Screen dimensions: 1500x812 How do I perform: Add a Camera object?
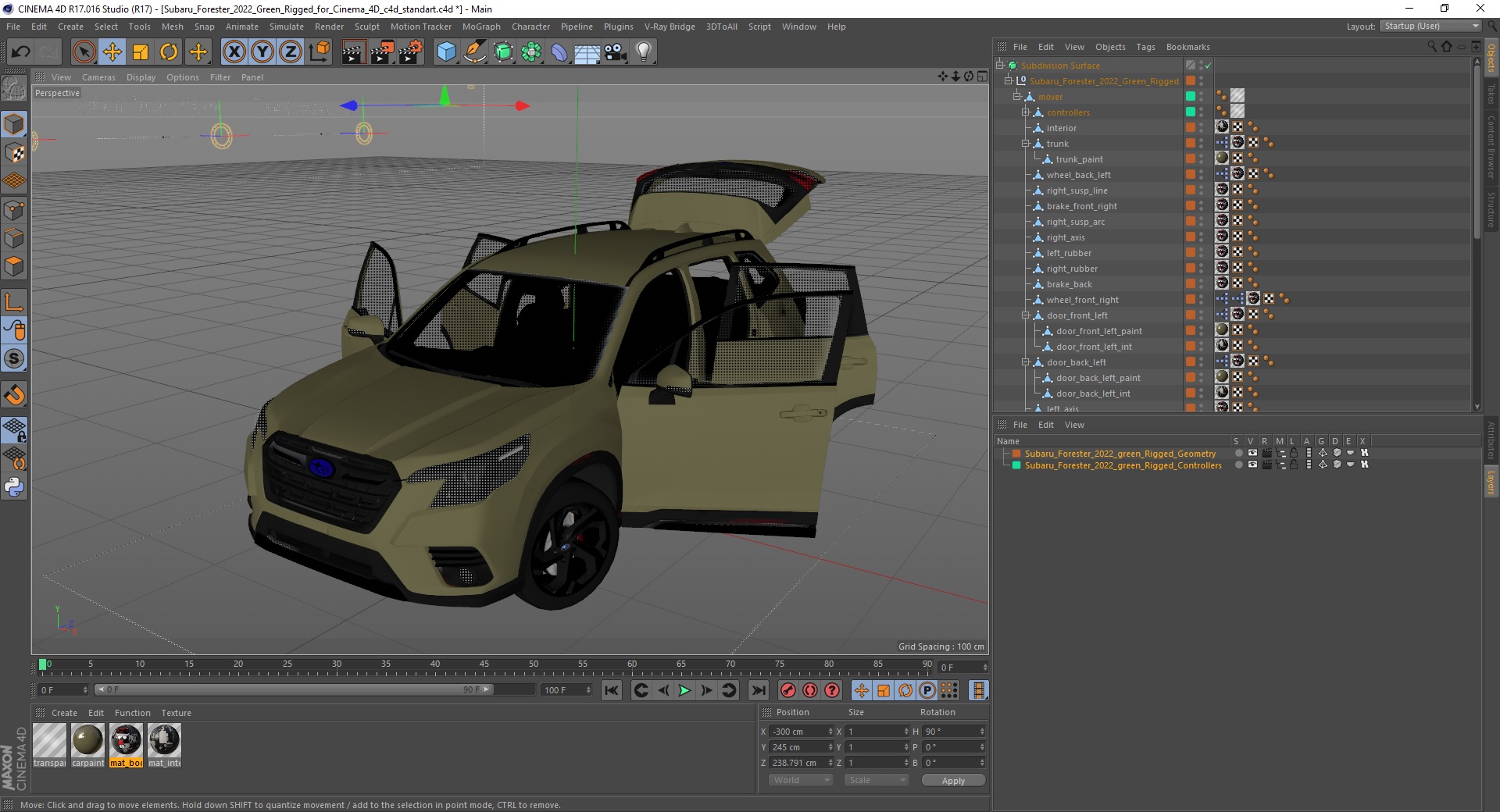click(616, 52)
